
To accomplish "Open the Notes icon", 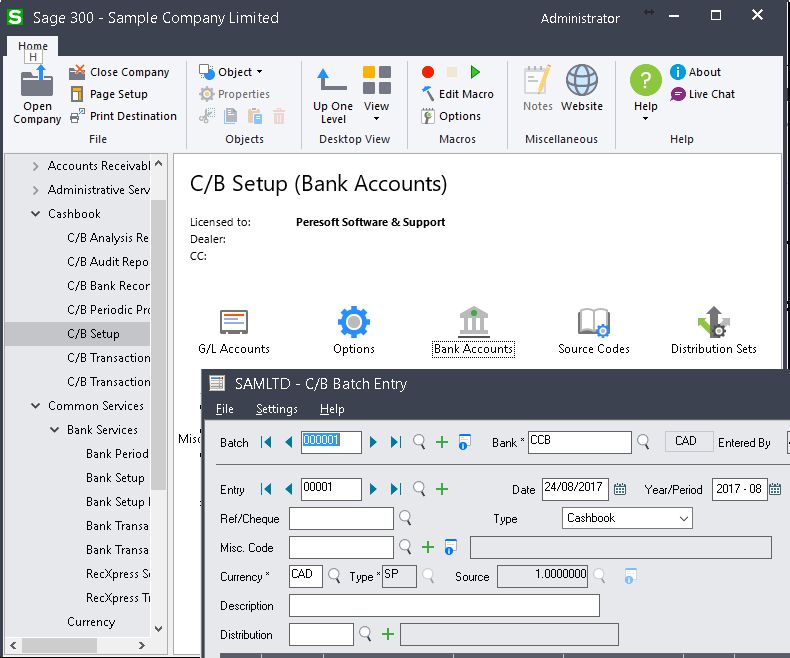I will coord(537,80).
